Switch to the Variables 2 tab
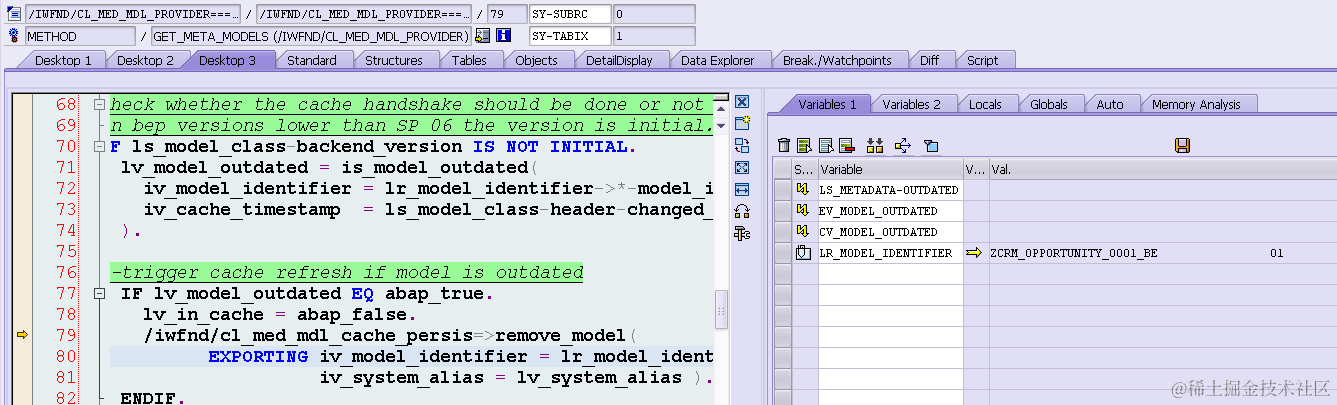1337x405 pixels. 911,104
